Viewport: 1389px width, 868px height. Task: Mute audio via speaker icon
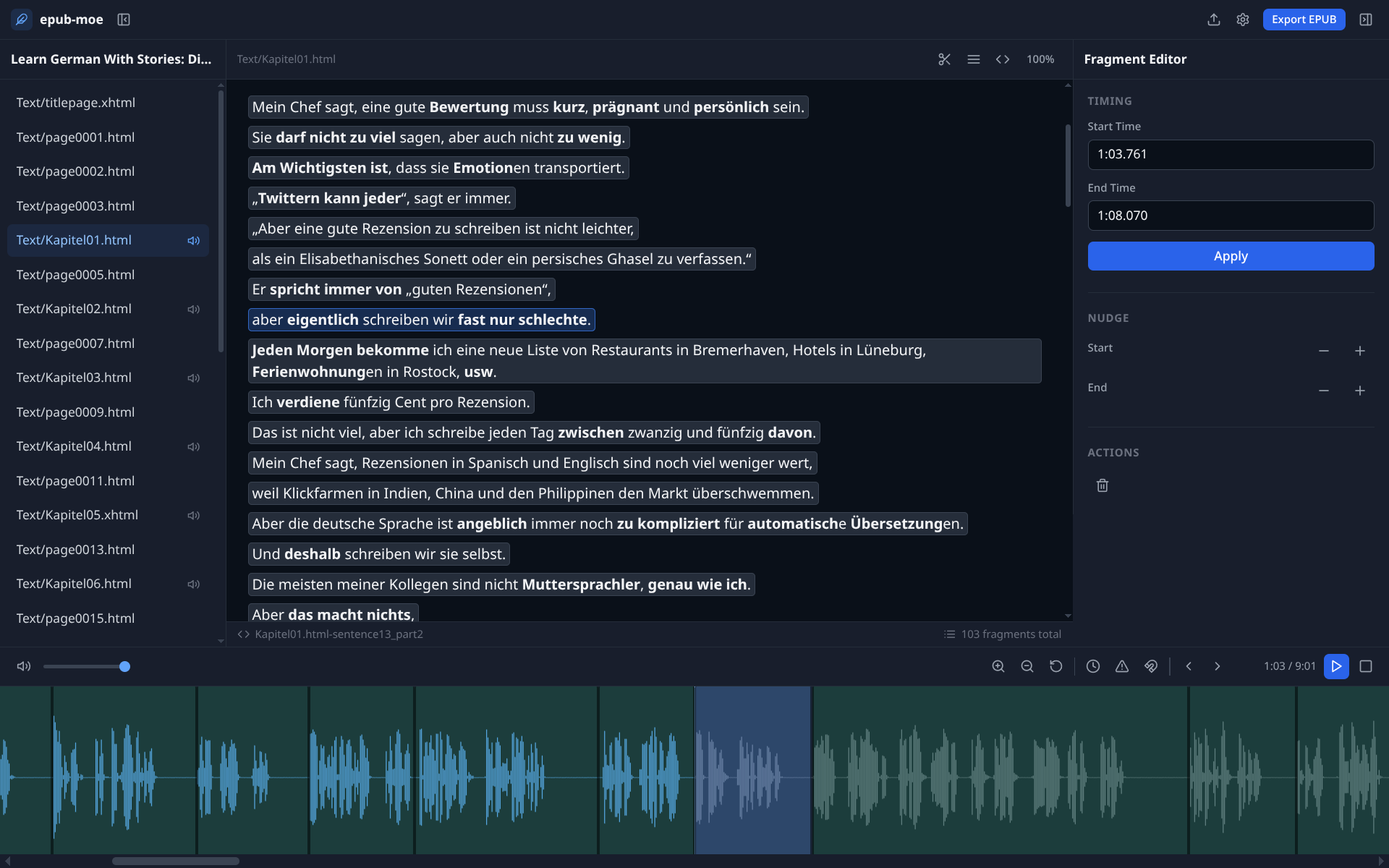pyautogui.click(x=24, y=666)
